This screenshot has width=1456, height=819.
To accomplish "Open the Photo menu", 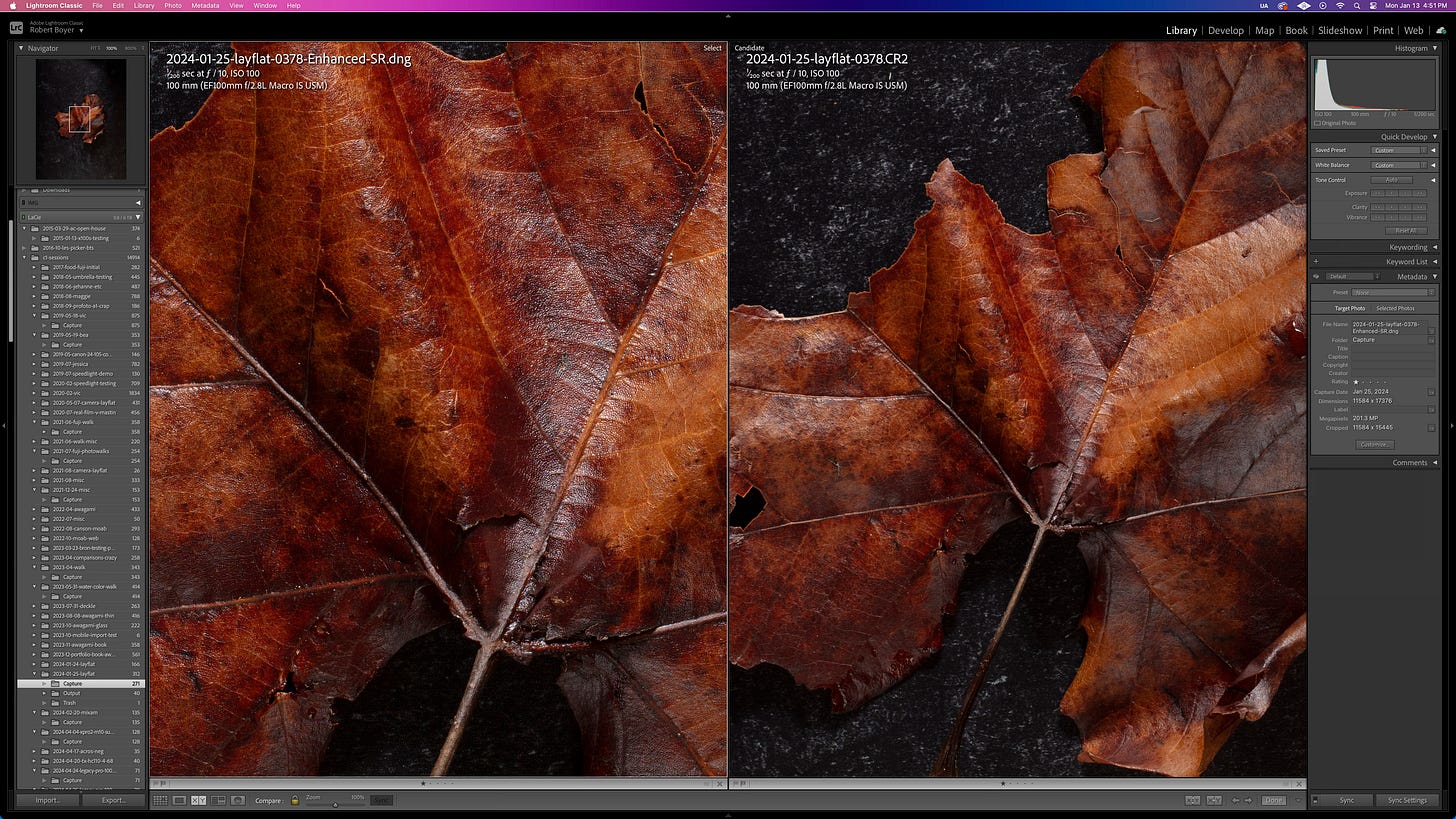I will tap(172, 5).
